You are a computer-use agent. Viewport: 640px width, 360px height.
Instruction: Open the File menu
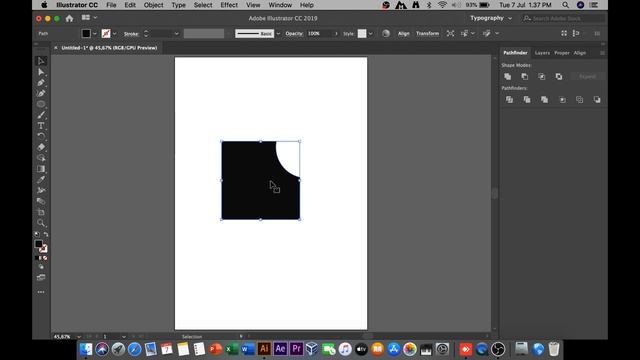coord(111,5)
